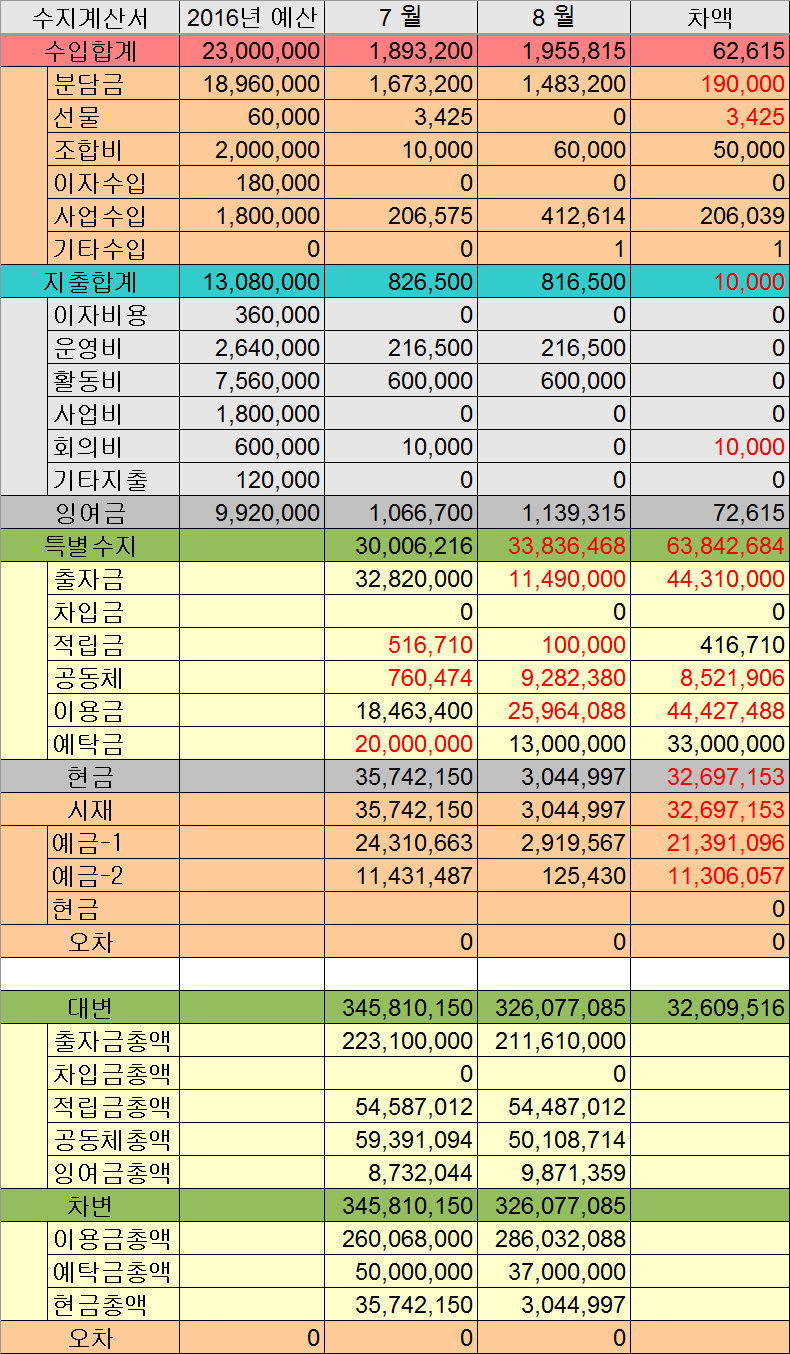The width and height of the screenshot is (790, 1354).
Task: Select 분담금 budget cell 18,960,000
Action: click(x=252, y=84)
